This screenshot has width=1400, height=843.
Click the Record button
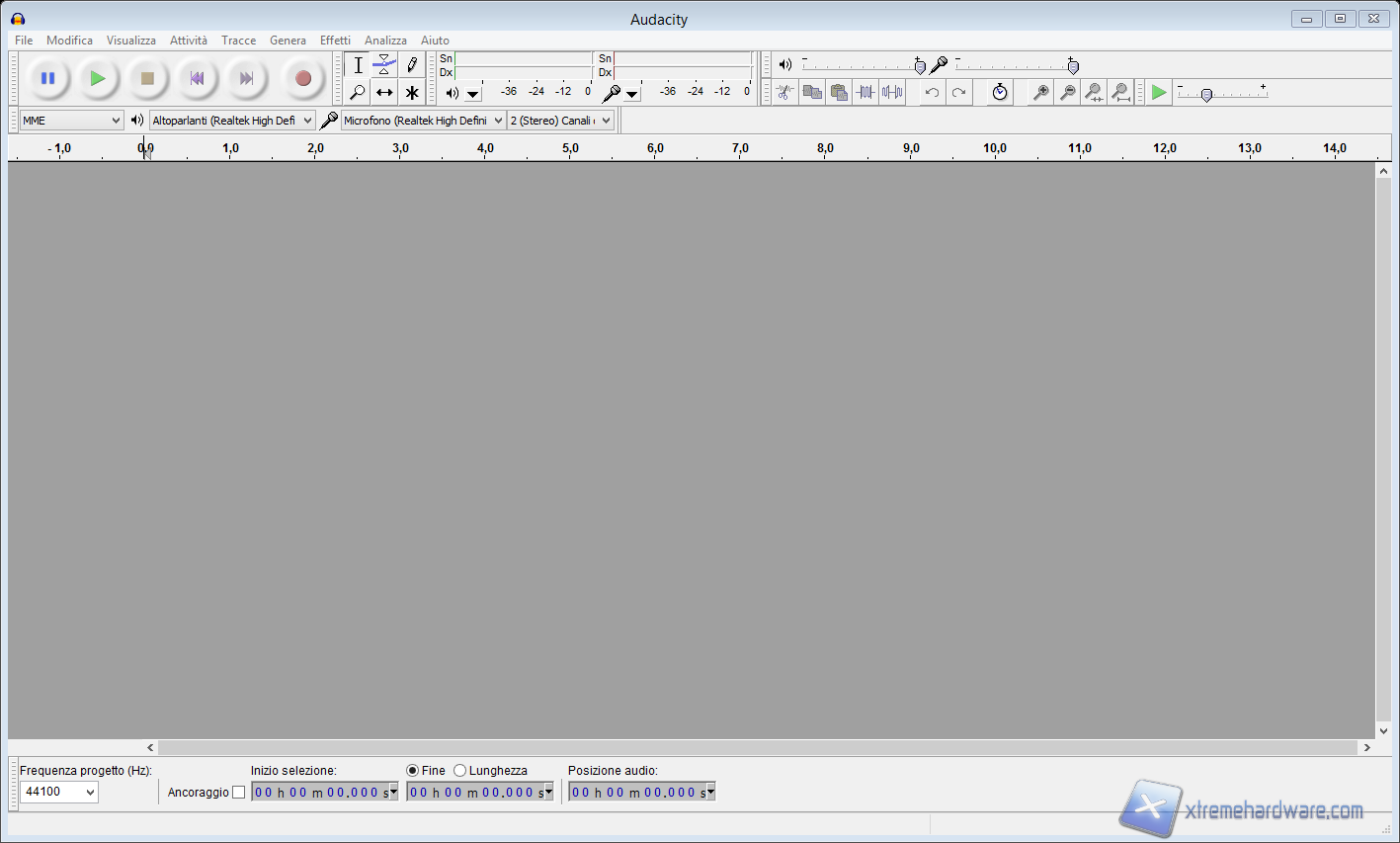303,79
